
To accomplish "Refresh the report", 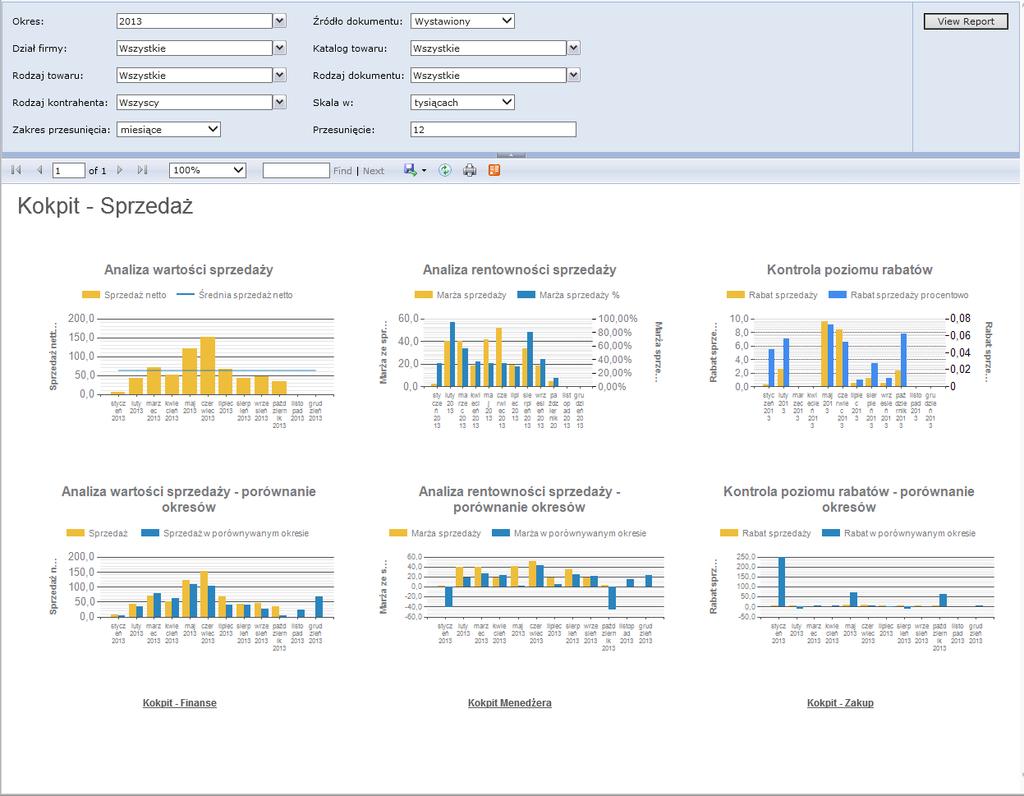I will [445, 170].
